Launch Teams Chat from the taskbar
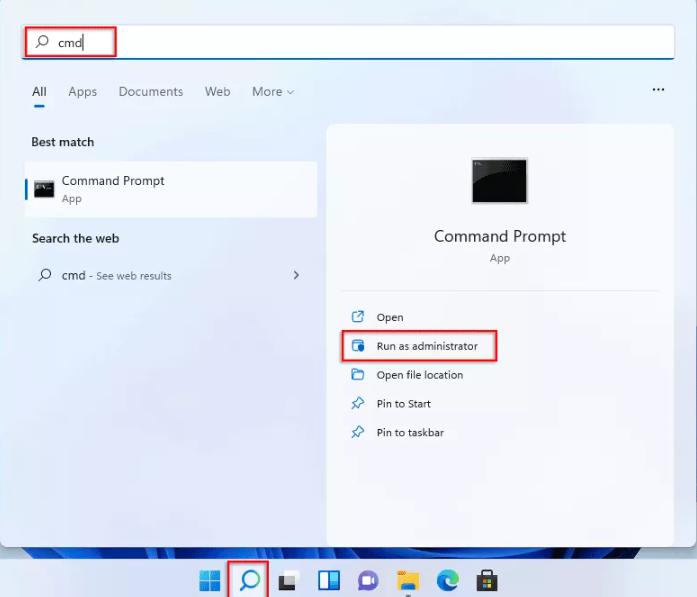The image size is (697, 597). [x=368, y=581]
